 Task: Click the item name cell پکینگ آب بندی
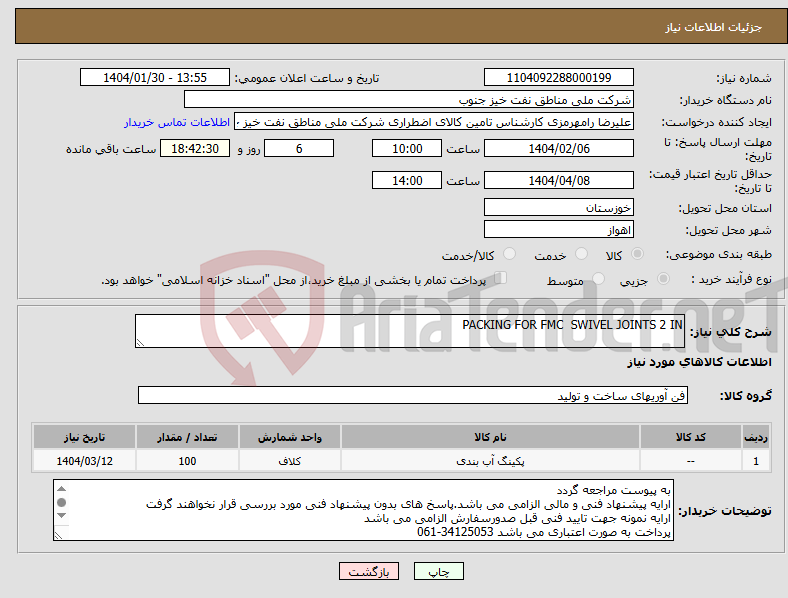click(490, 461)
